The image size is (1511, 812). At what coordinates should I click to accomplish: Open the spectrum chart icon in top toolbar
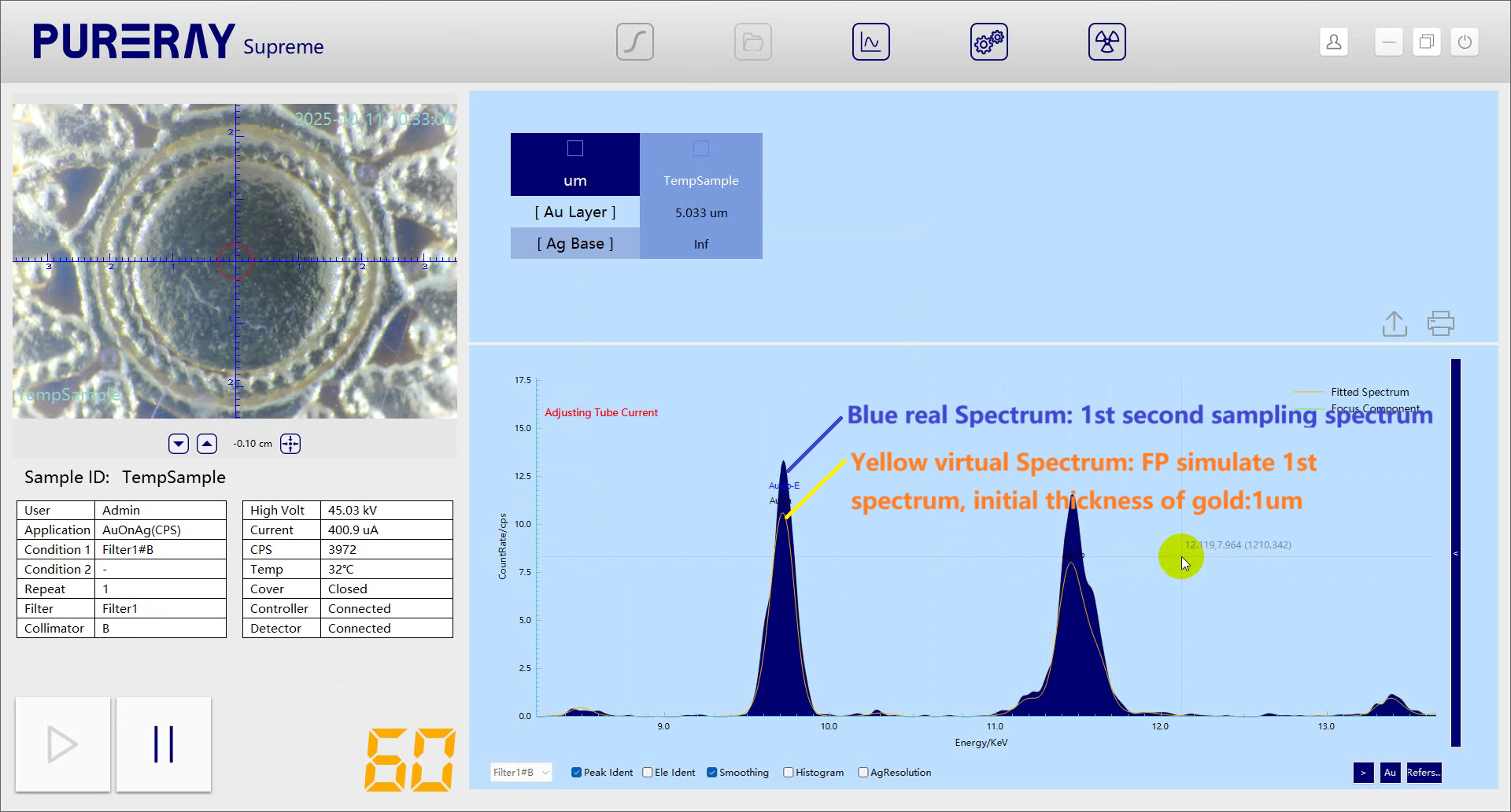pos(870,42)
